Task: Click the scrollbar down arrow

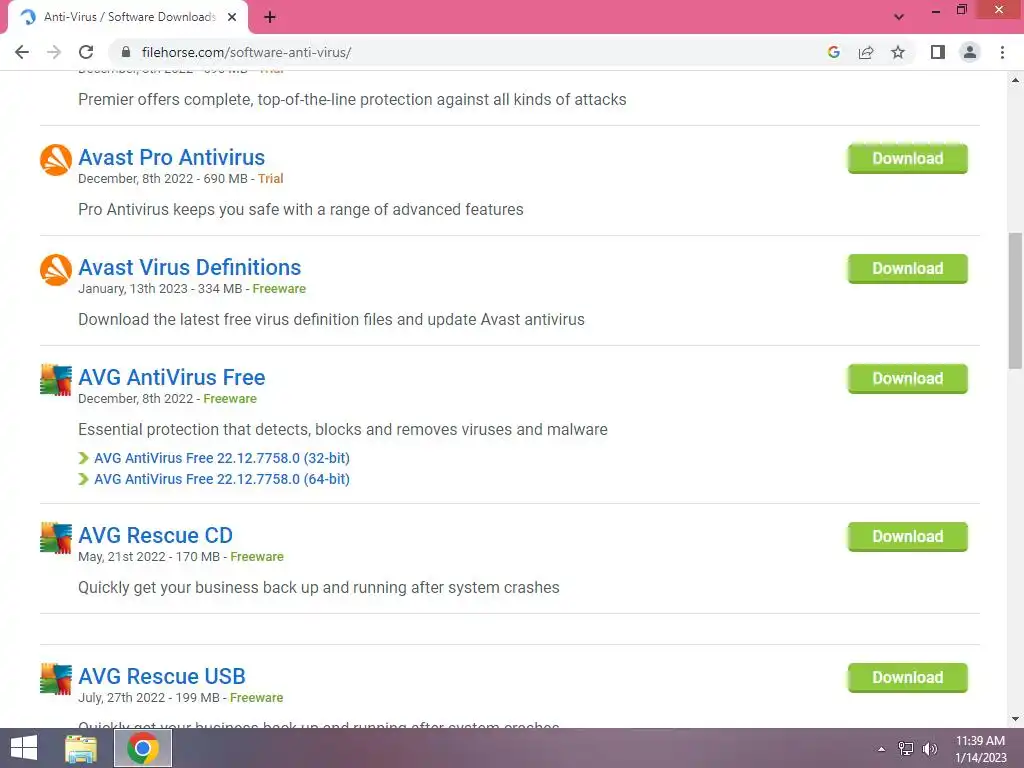Action: (x=1015, y=719)
